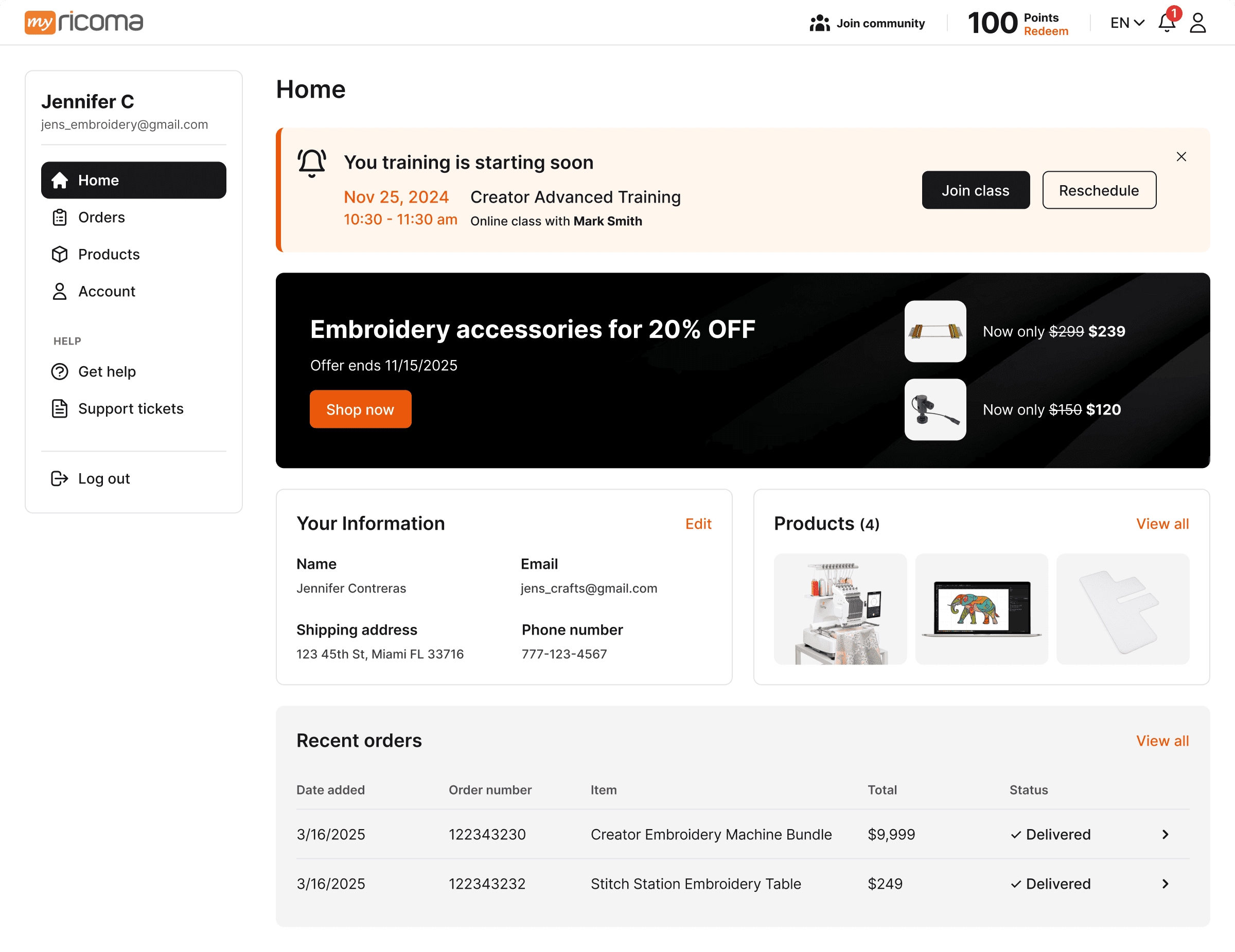The height and width of the screenshot is (952, 1235).
Task: Click the Redeem points link
Action: (x=1046, y=31)
